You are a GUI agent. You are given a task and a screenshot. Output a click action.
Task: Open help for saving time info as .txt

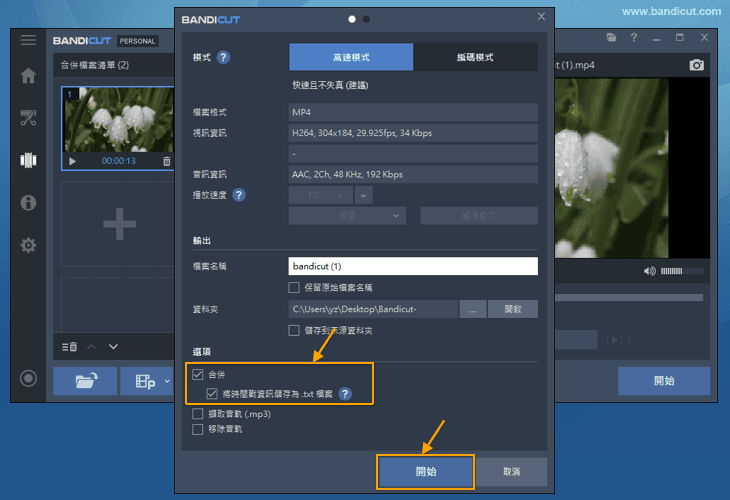pyautogui.click(x=345, y=394)
